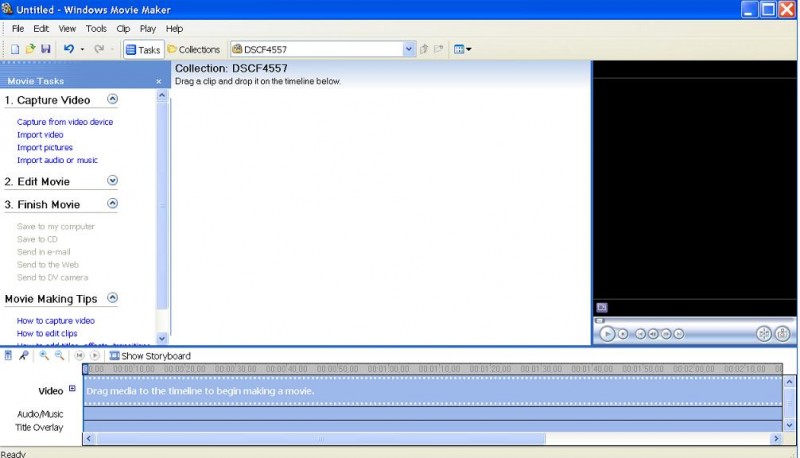Click How to capture video tip

56,321
